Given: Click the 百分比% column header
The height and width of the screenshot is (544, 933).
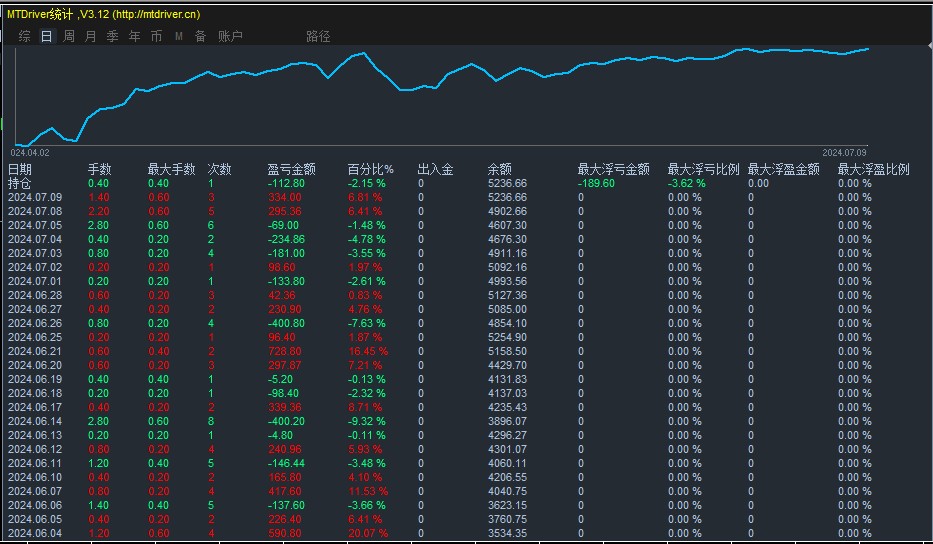Looking at the screenshot, I should pyautogui.click(x=370, y=169).
